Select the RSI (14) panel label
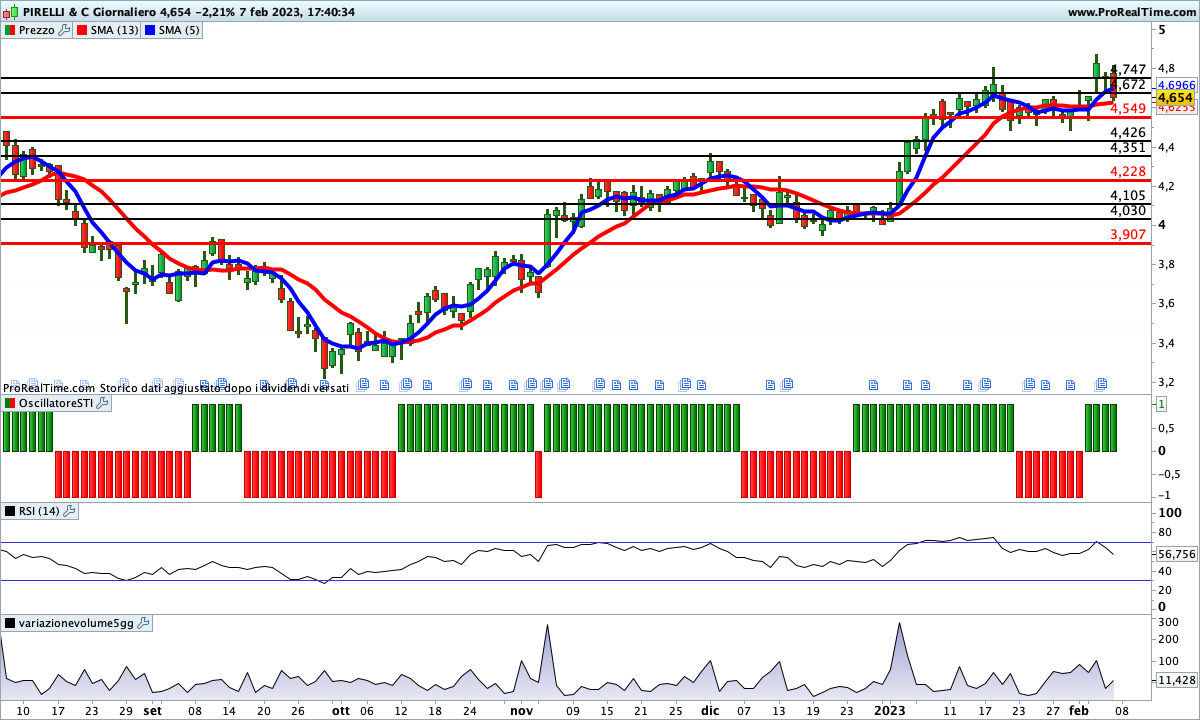This screenshot has width=1200, height=720. click(39, 511)
